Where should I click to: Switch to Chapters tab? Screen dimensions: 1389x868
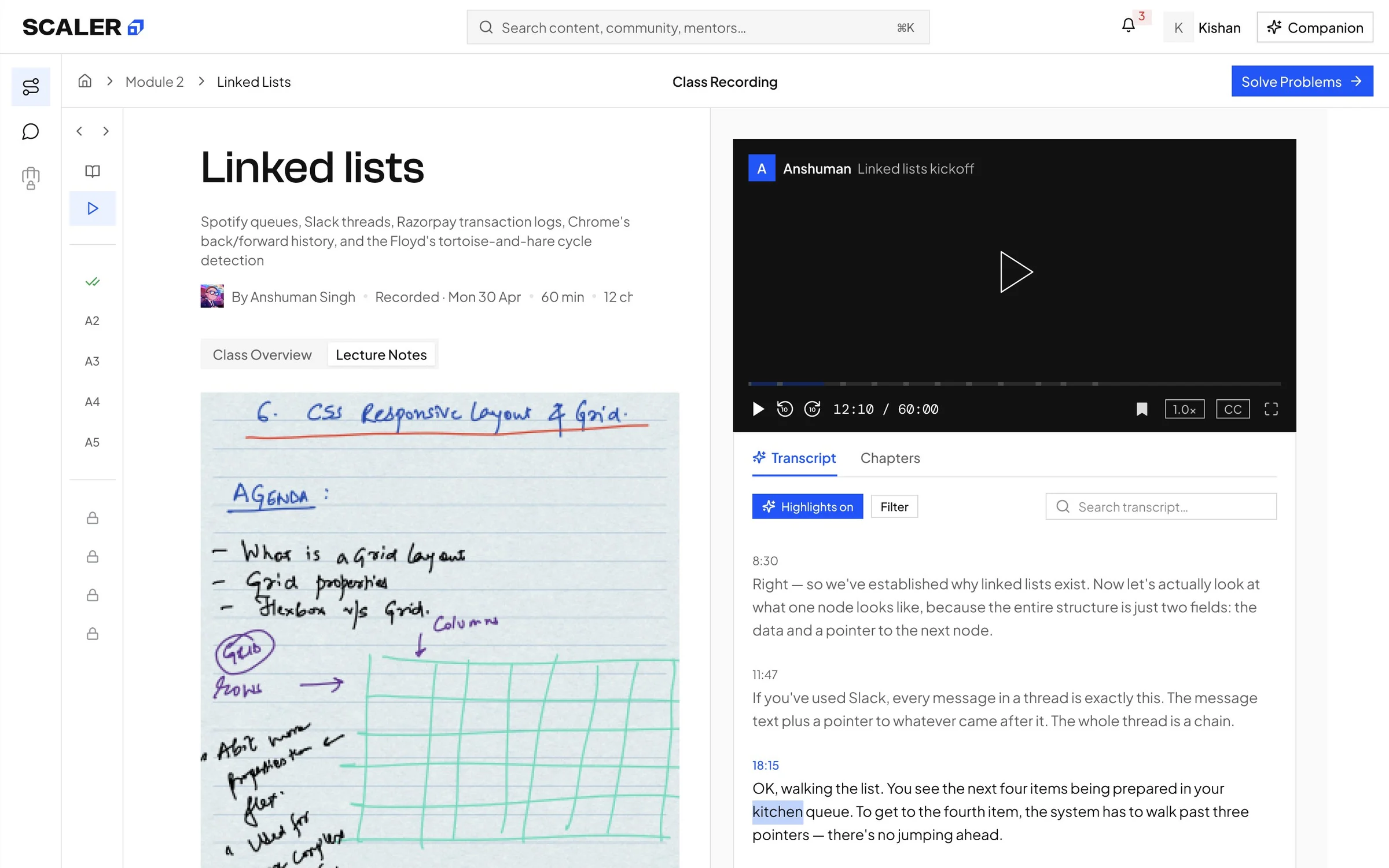(x=890, y=458)
